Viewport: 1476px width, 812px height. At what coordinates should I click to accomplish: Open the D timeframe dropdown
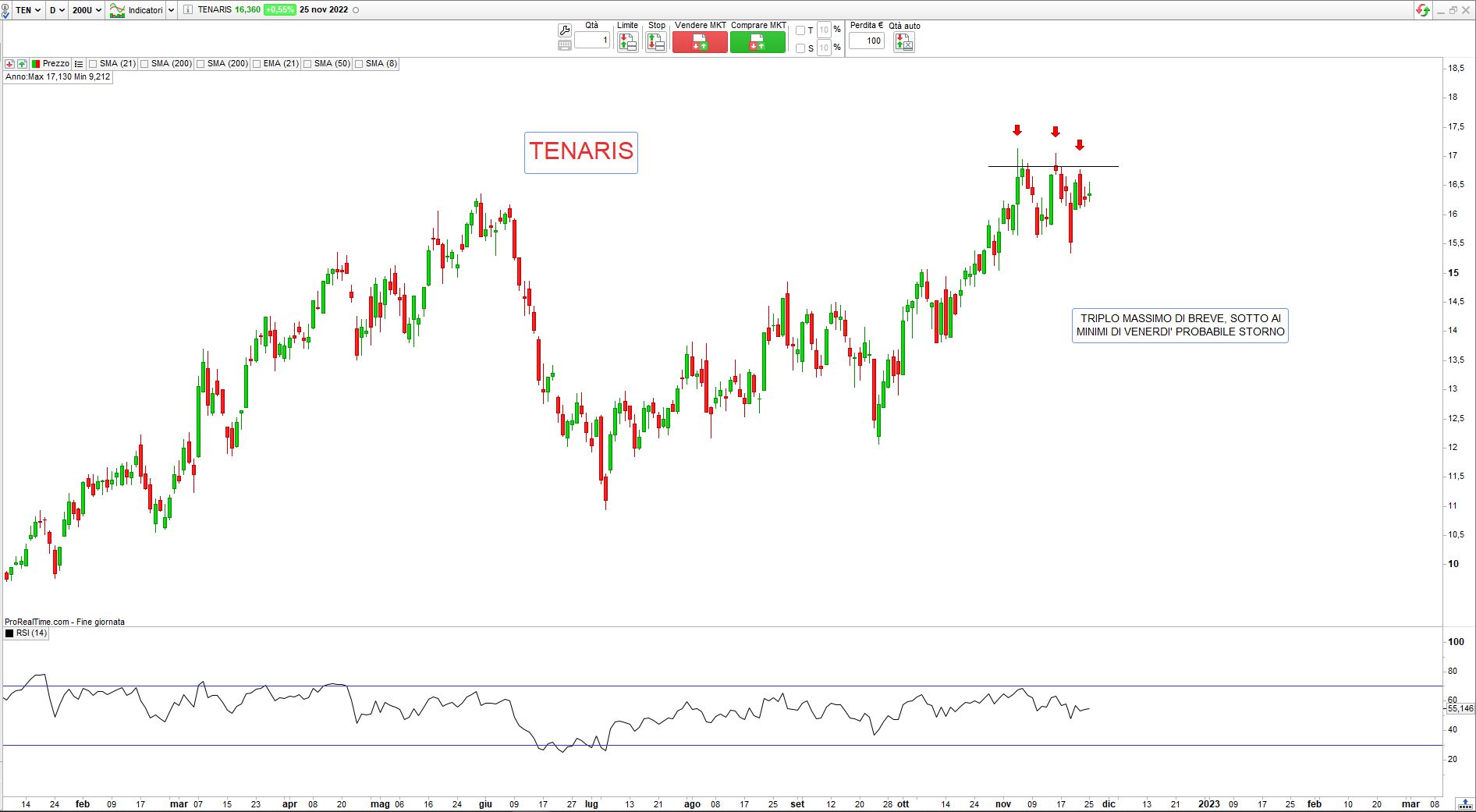57,10
